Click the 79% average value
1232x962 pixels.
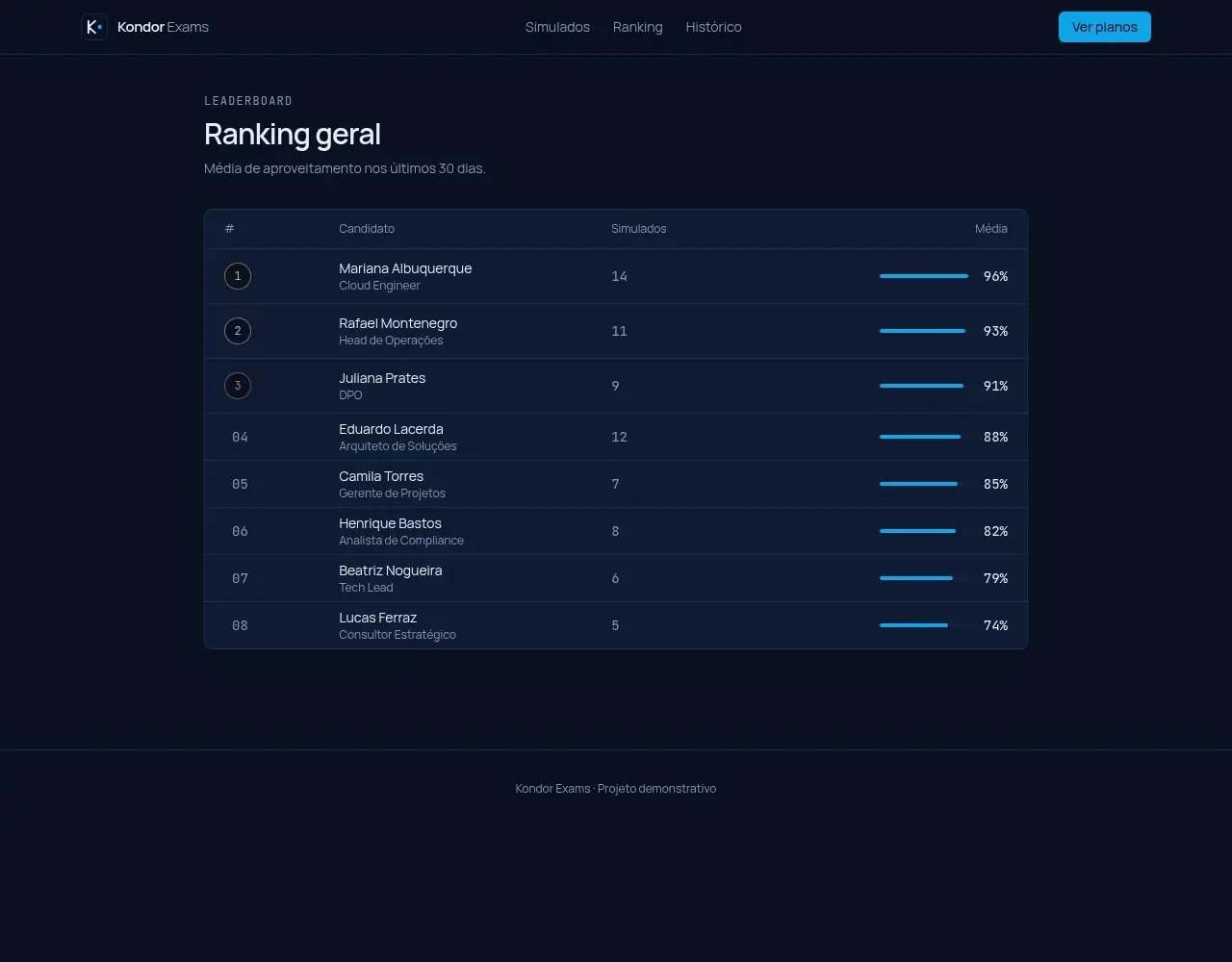995,578
